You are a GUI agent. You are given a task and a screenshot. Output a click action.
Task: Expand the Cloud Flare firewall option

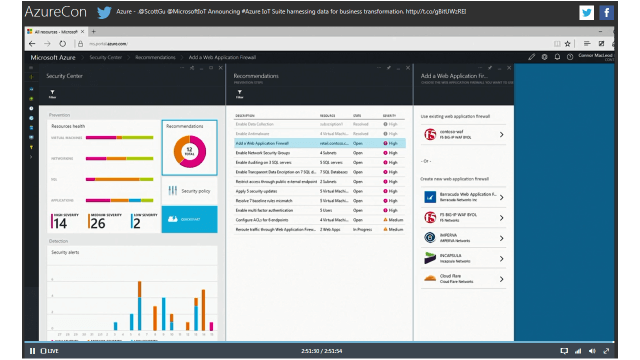coord(464,279)
